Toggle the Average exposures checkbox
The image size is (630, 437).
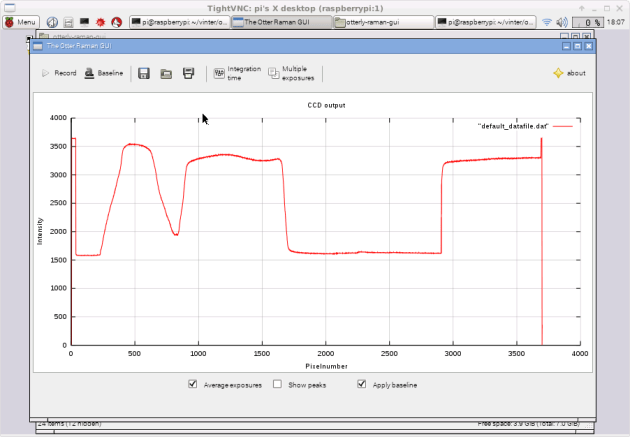click(x=193, y=384)
